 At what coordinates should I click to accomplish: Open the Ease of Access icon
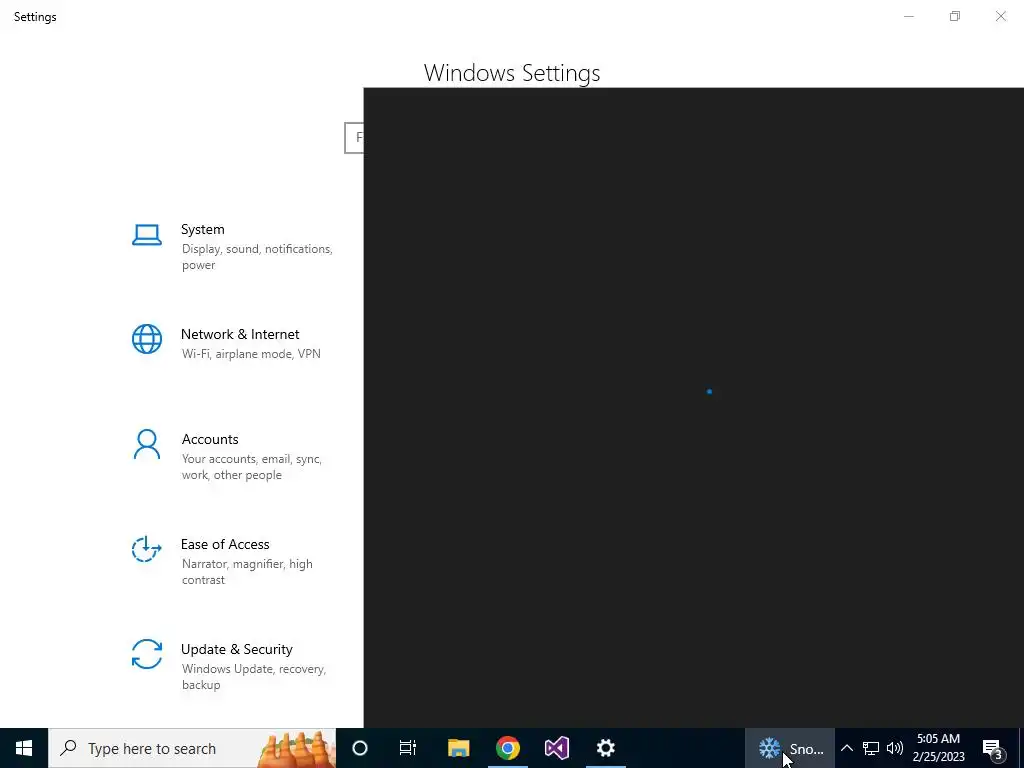[x=146, y=549]
